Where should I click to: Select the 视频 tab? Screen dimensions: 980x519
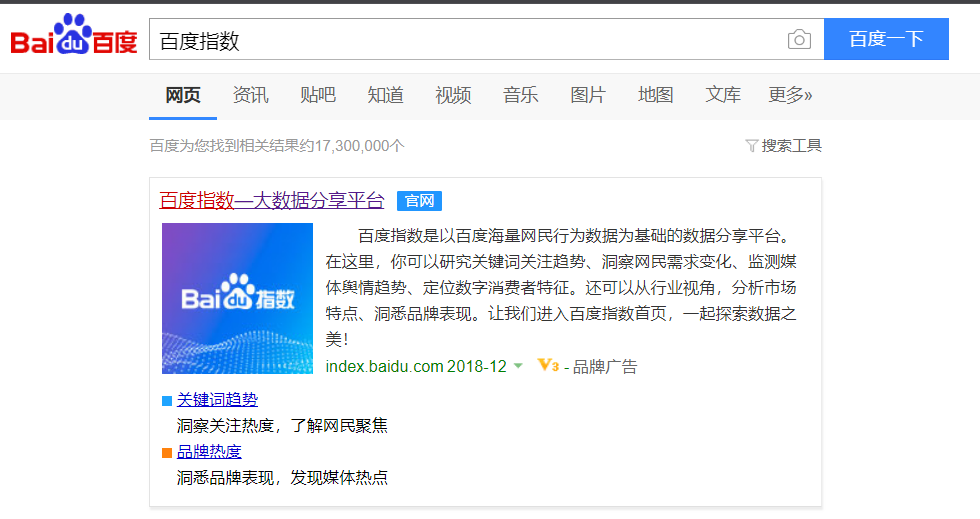(453, 95)
